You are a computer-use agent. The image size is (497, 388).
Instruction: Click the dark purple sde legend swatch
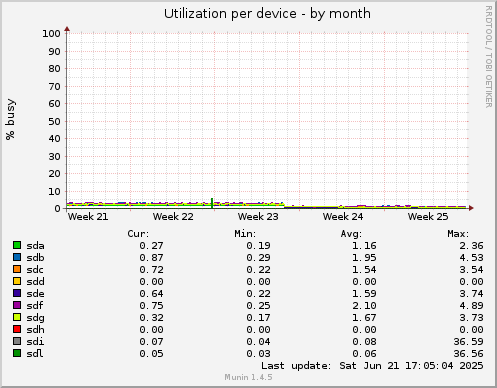(x=17, y=293)
